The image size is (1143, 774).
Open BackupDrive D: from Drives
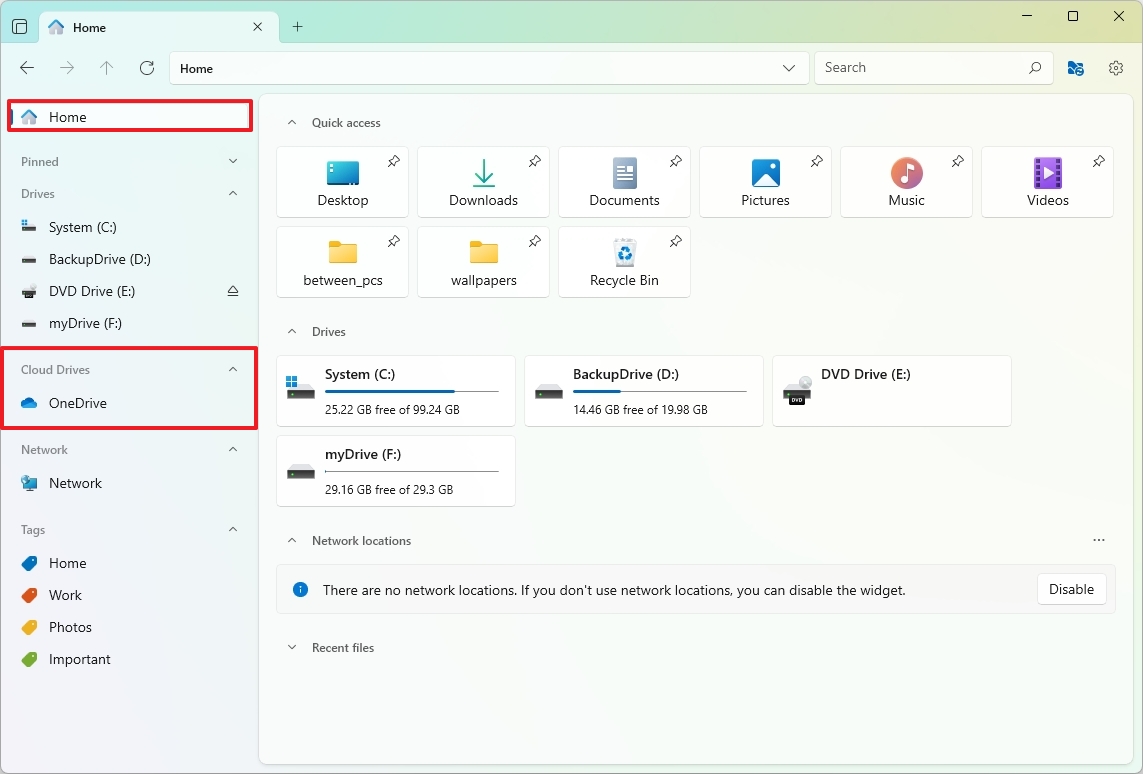pos(643,390)
